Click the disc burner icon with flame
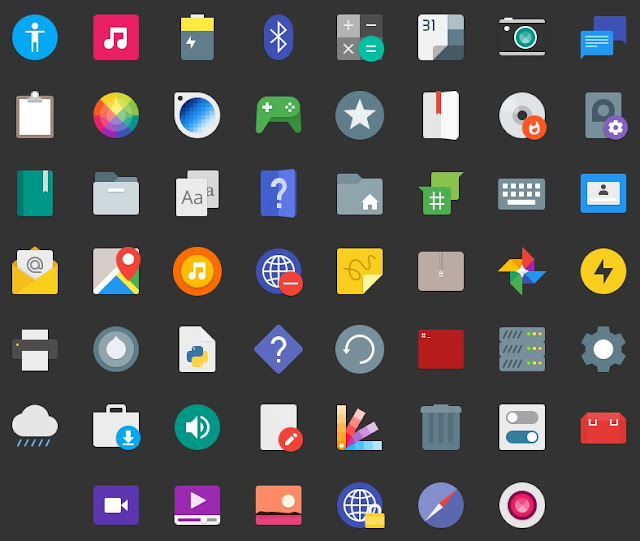The width and height of the screenshot is (640, 541). (x=522, y=116)
